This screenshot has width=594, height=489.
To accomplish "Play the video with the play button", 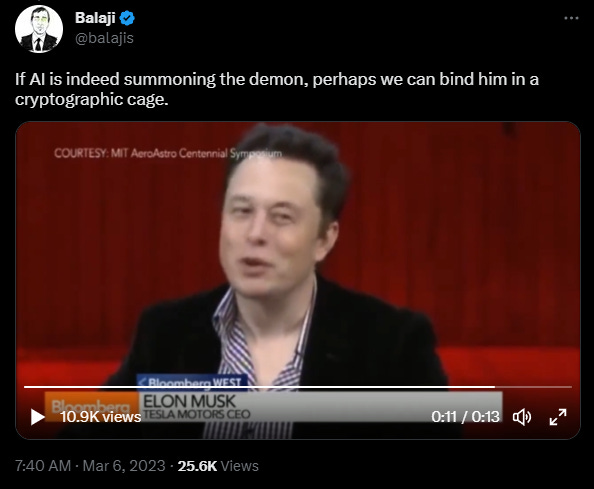I will point(38,417).
